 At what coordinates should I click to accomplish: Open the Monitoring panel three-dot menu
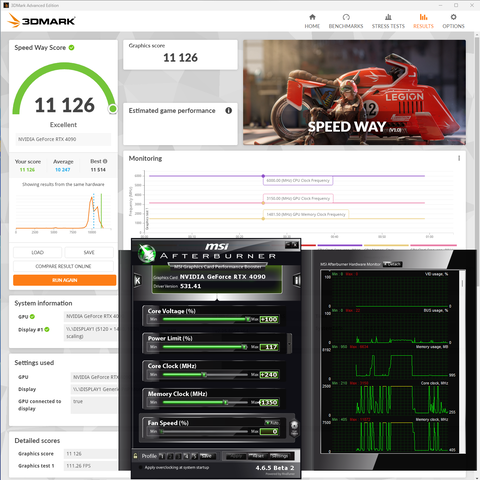click(459, 158)
